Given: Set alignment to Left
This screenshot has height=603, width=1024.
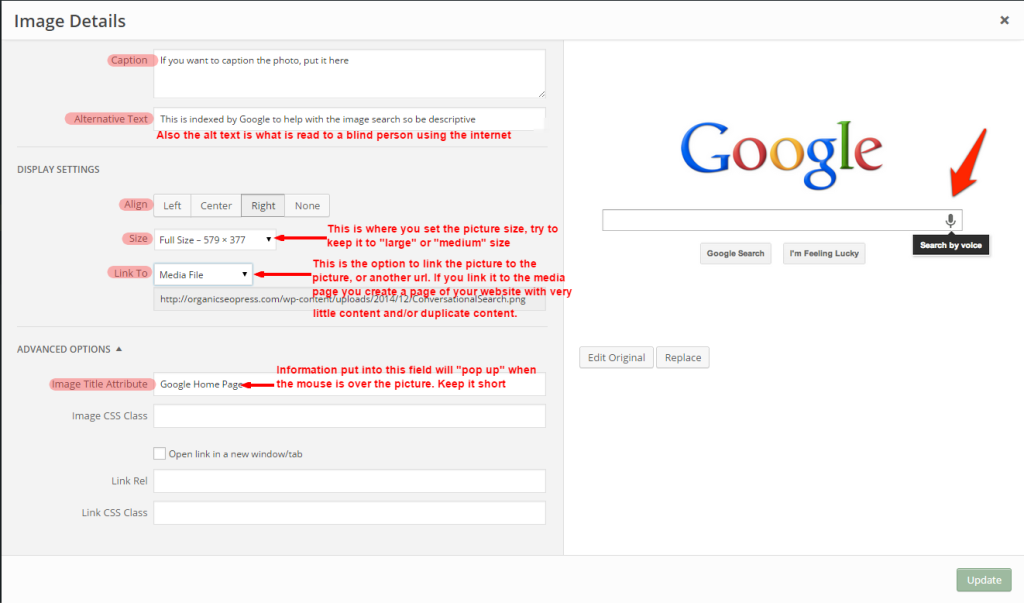Looking at the screenshot, I should tap(172, 205).
